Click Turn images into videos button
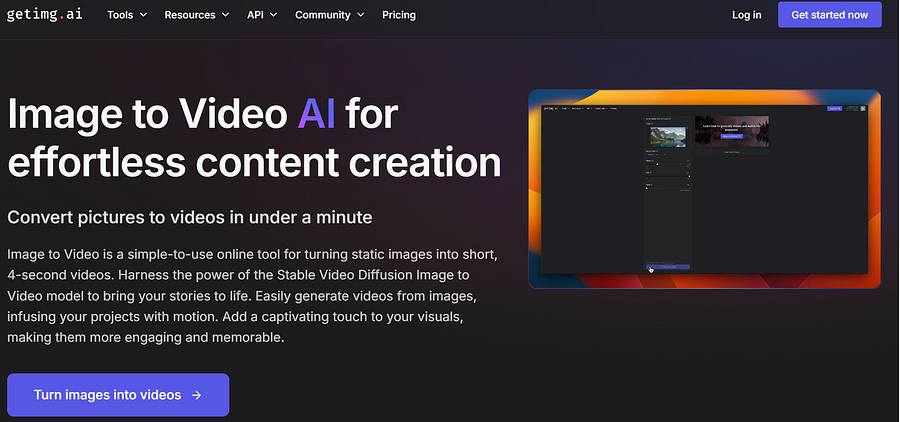 coord(118,395)
